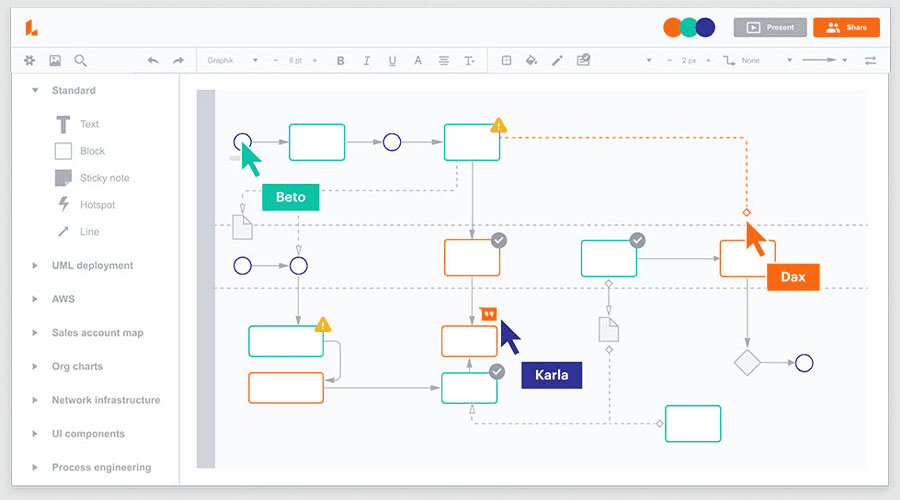Click the Karla cursor label
Screen dimensions: 900x500
click(552, 375)
